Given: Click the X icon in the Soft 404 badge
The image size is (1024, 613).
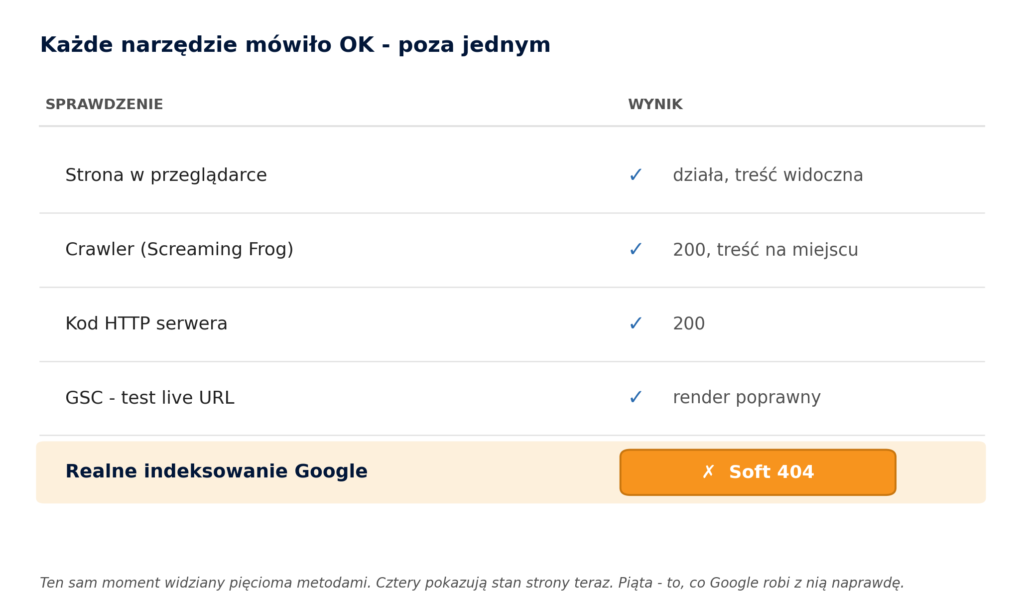Looking at the screenshot, I should tap(708, 471).
